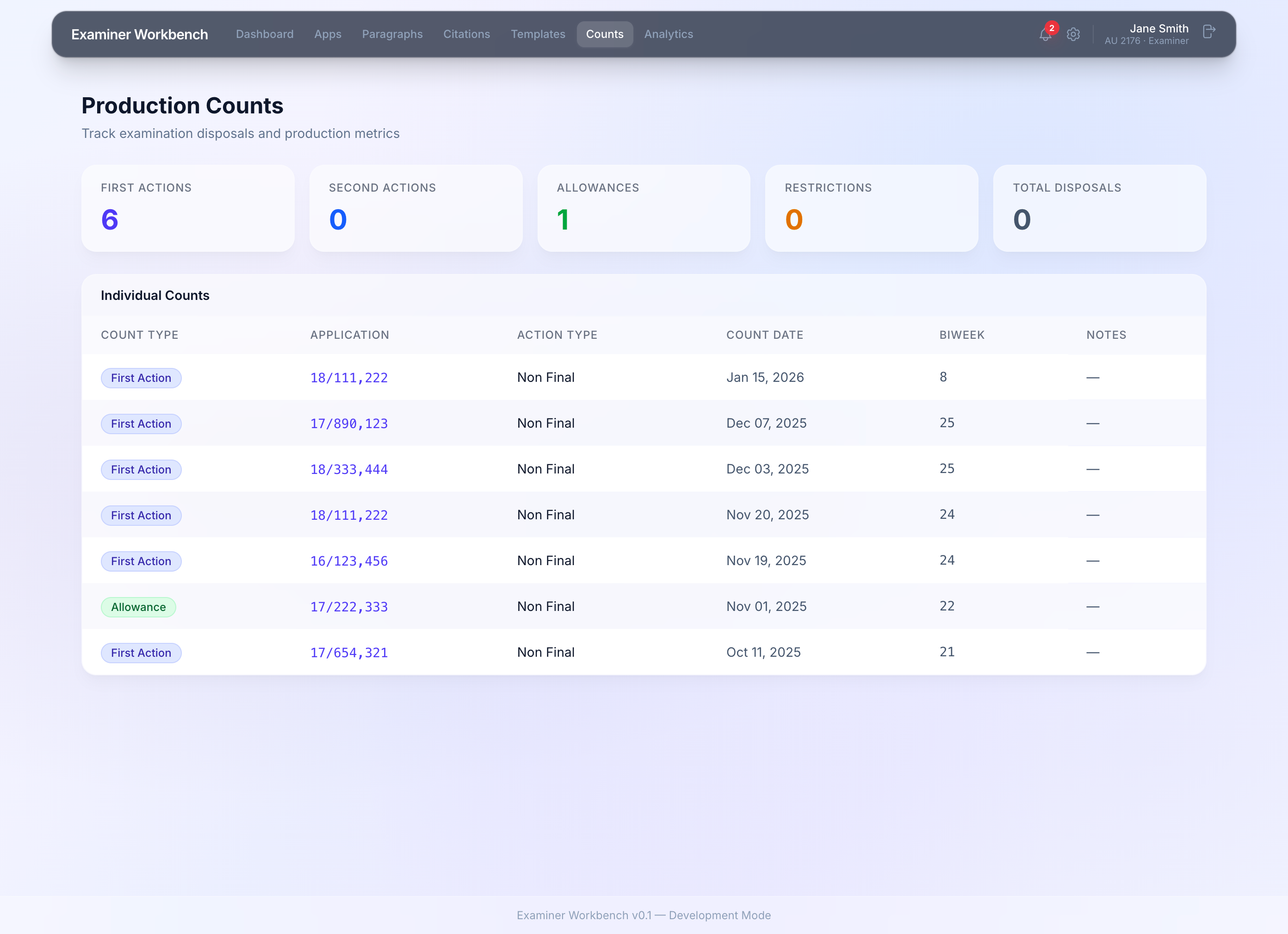Open the Apps section
This screenshot has width=1288, height=934.
(x=328, y=34)
